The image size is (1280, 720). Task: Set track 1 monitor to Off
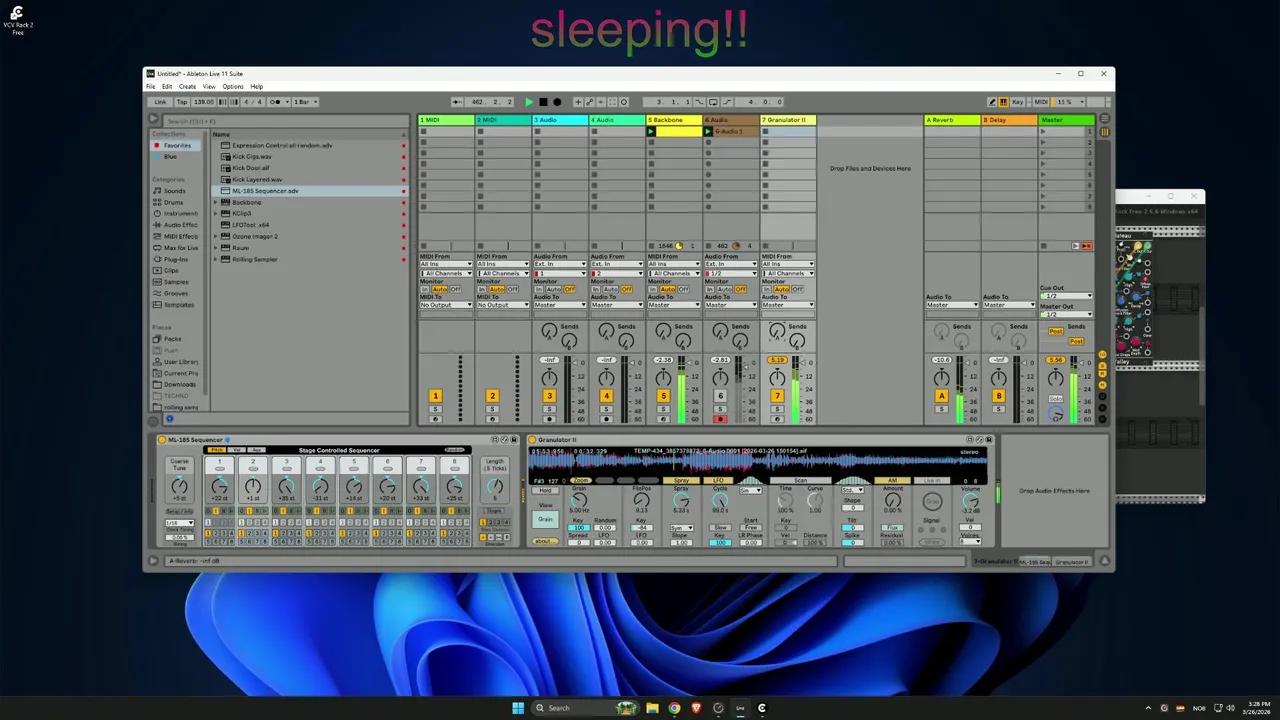point(455,289)
